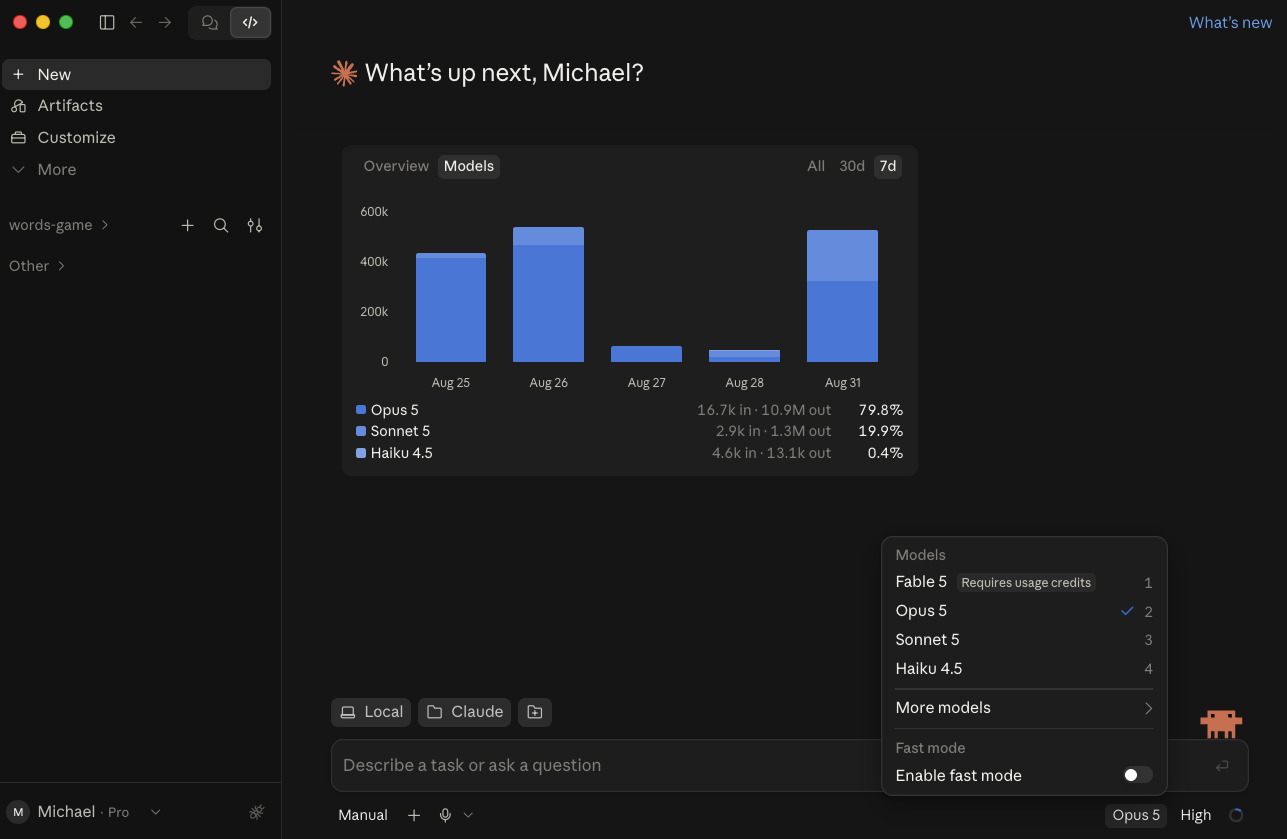The image size is (1287, 839).
Task: Click the Aug 31 usage bar
Action: 842,296
